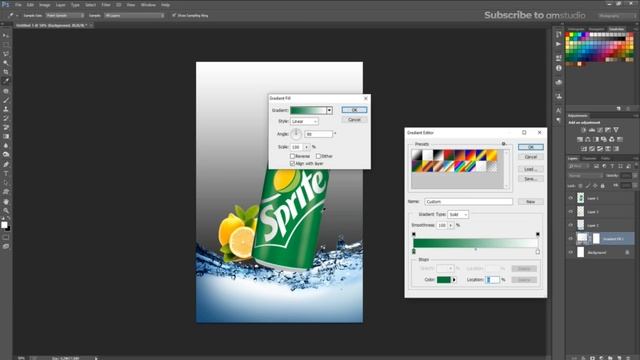Add a Brightness/Contrast adjustment
Viewport: 640px width, 360px height.
click(x=584, y=130)
